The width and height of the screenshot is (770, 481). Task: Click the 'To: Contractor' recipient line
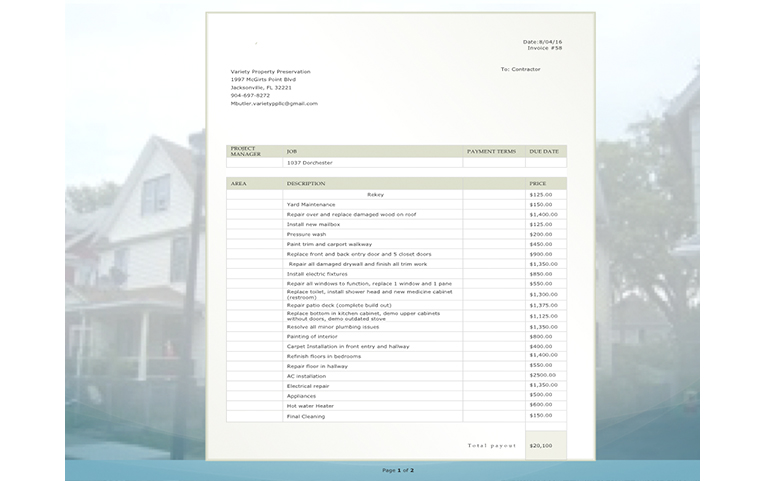click(520, 69)
